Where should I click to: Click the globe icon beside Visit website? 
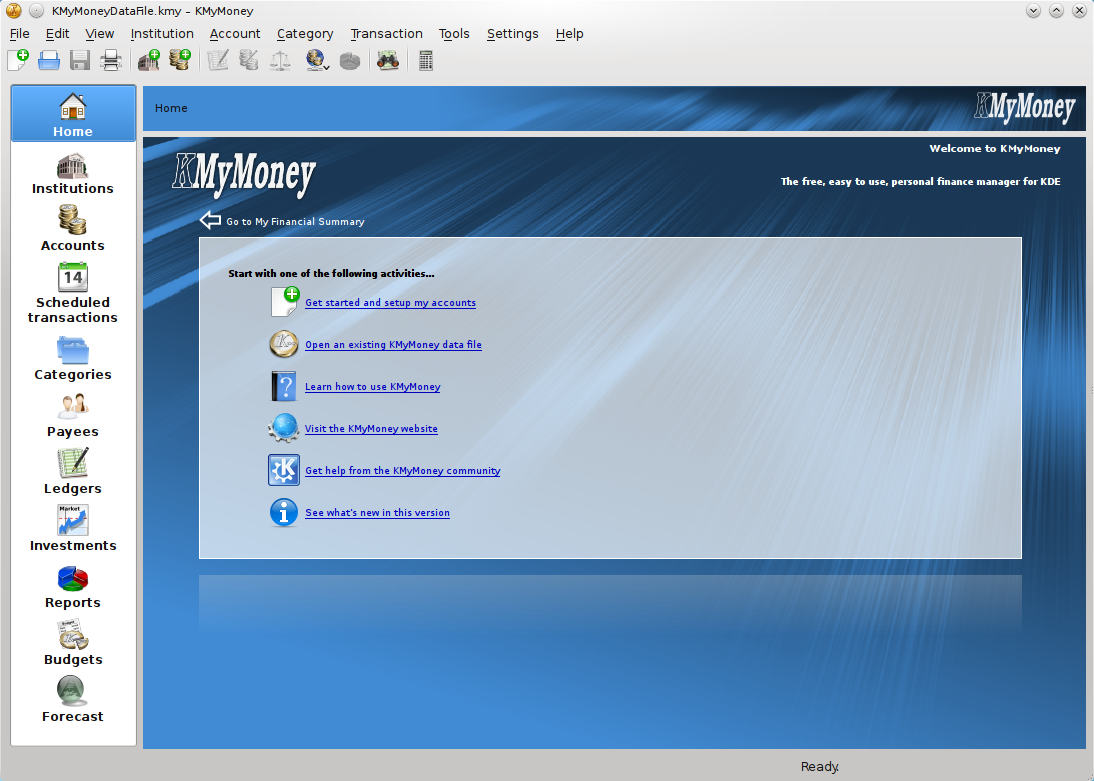284,428
